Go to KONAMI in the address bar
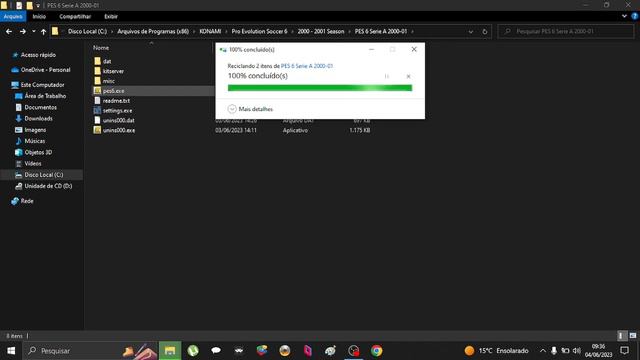Image resolution: width=640 pixels, height=360 pixels. pos(210,31)
